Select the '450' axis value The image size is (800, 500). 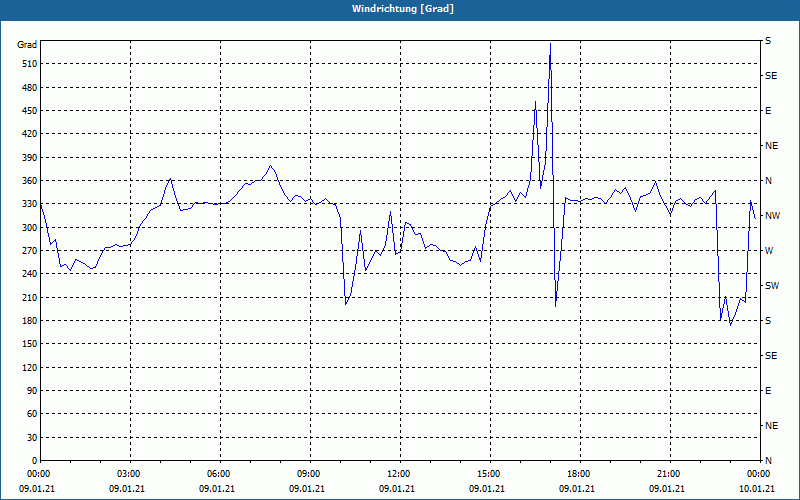[x=29, y=111]
